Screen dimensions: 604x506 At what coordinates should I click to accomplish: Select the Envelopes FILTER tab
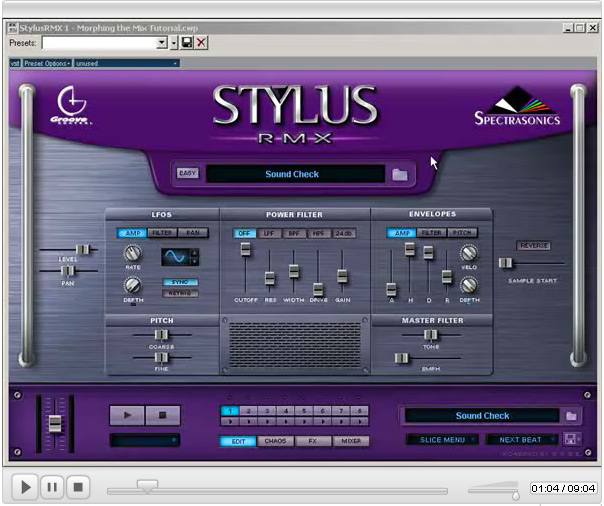431,233
